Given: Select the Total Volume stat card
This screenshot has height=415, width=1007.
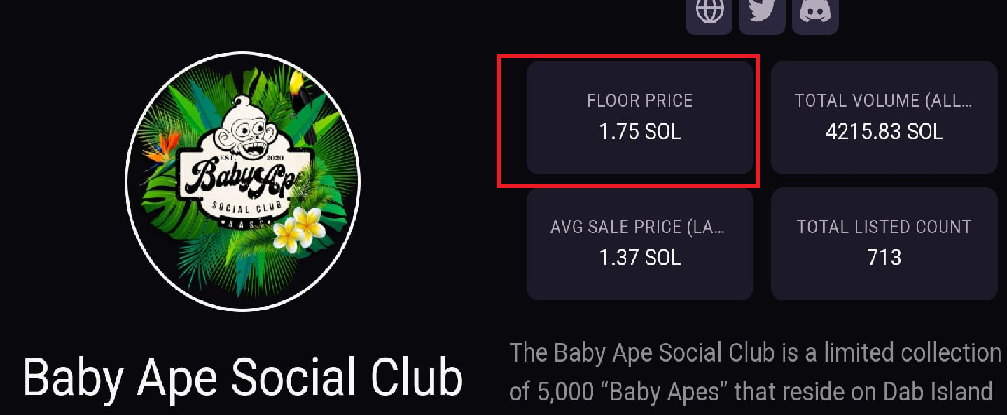Looking at the screenshot, I should pos(884,117).
